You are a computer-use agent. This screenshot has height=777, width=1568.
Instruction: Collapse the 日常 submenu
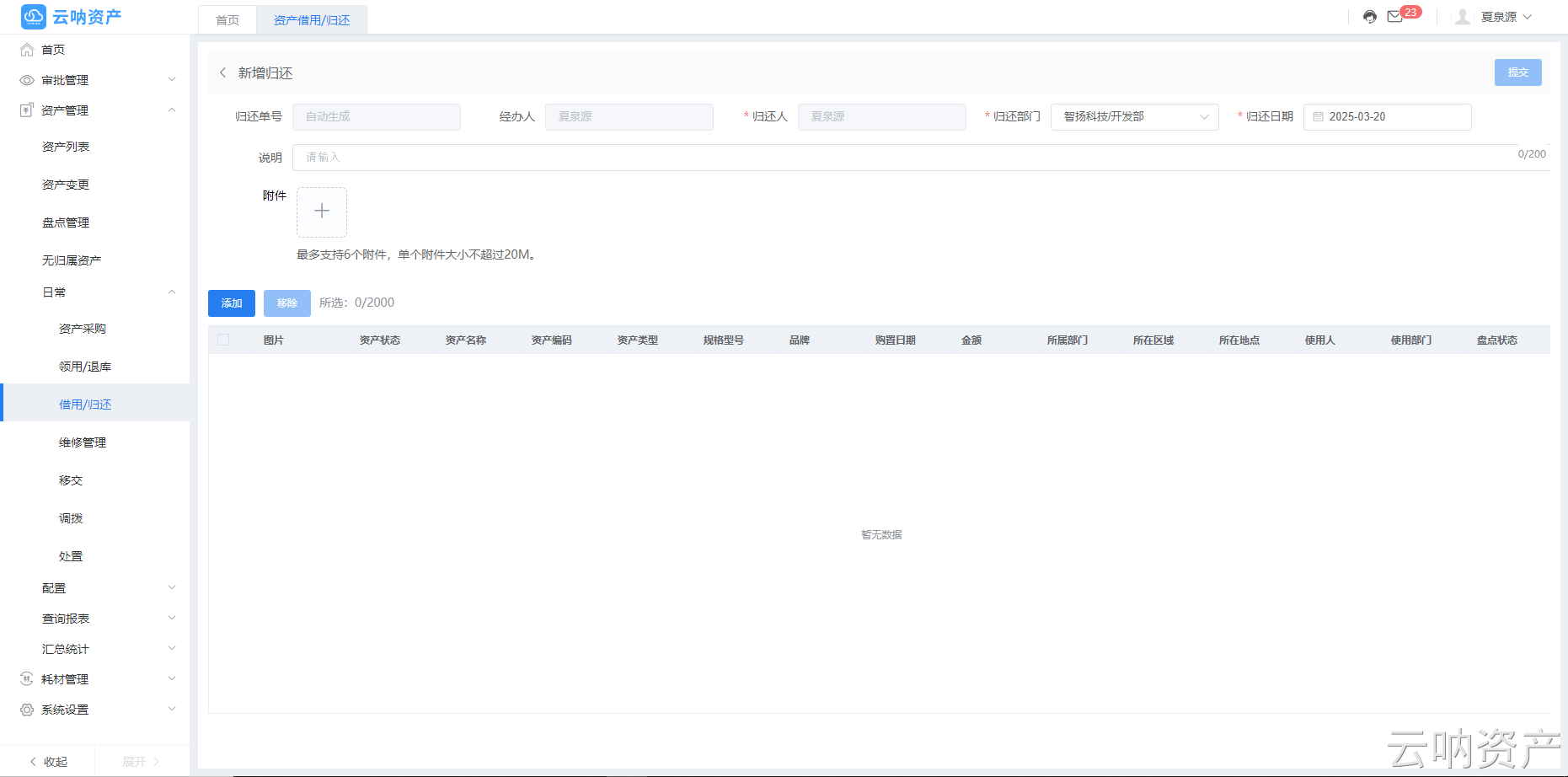pos(172,292)
